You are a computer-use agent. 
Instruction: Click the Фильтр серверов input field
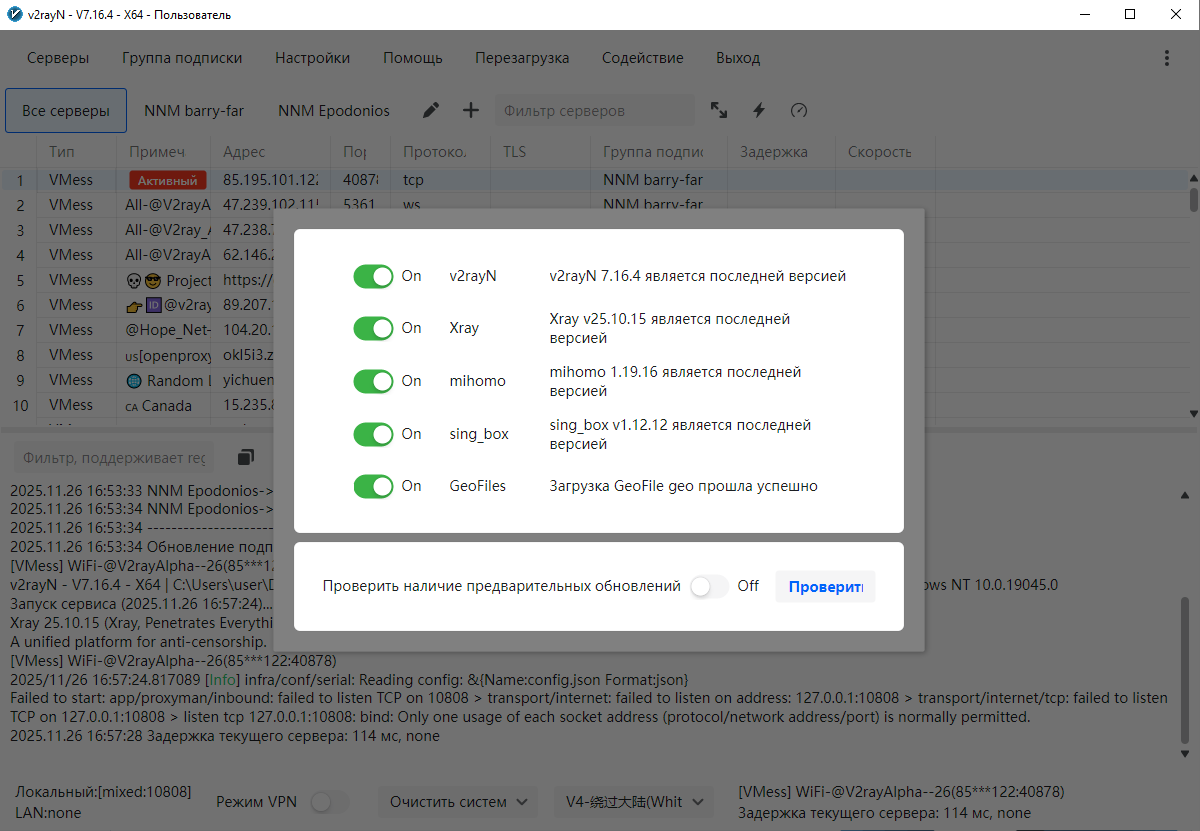pos(594,111)
